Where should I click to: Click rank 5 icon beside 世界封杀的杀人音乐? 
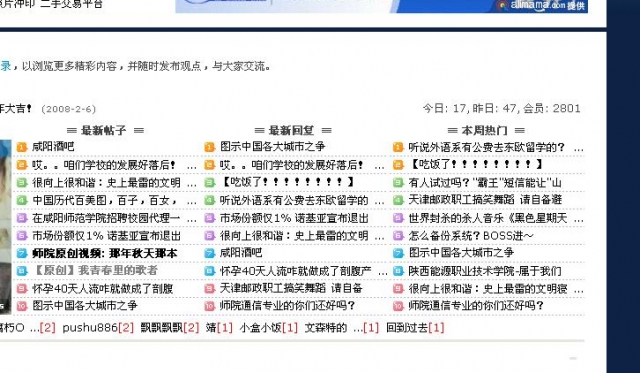coord(398,218)
